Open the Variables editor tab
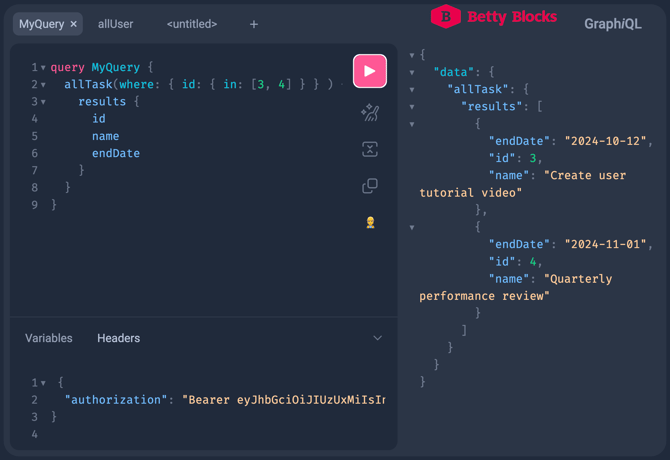670x460 pixels. pyautogui.click(x=49, y=338)
